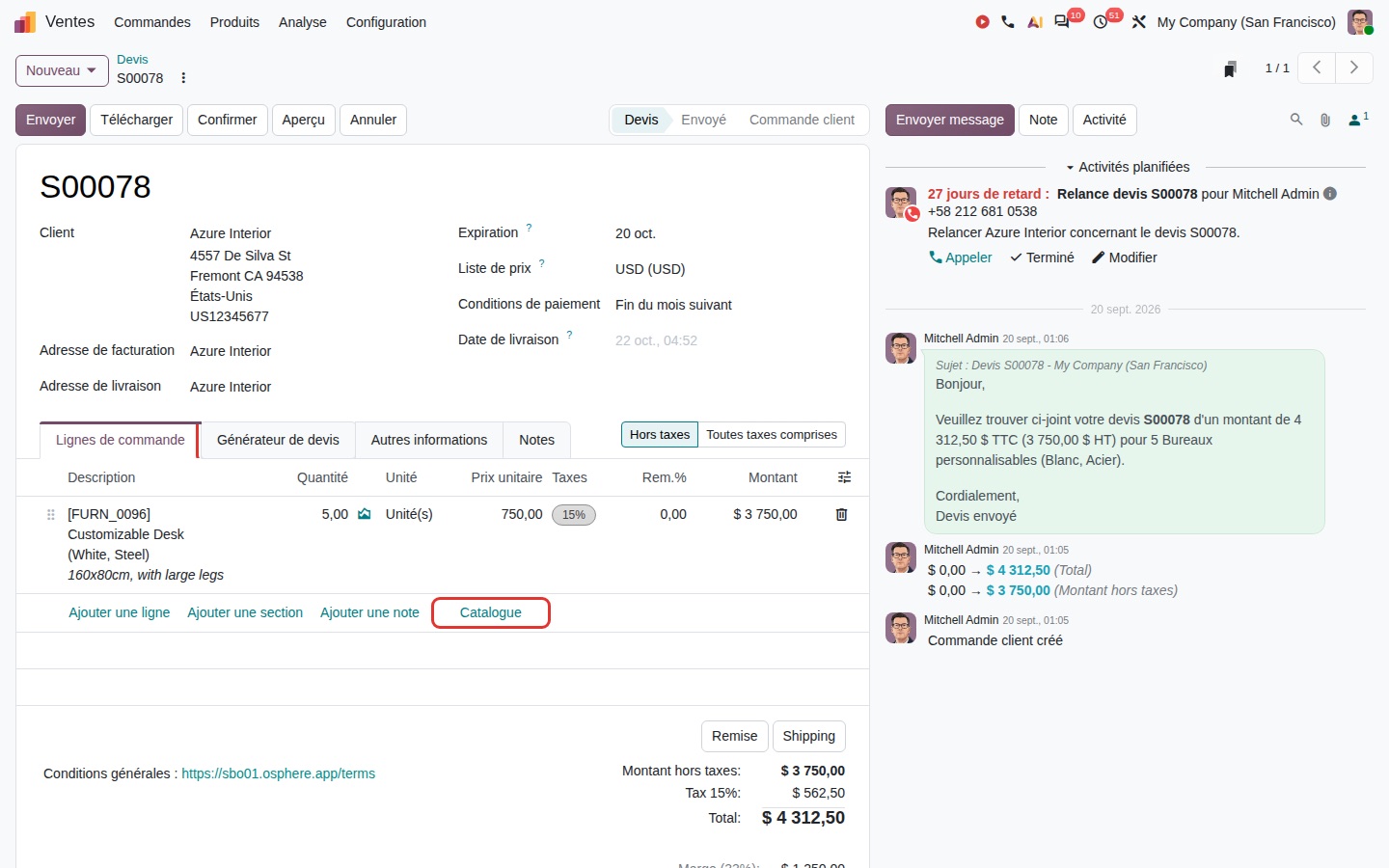Open the Produits menu
This screenshot has height=868, width=1389.
pos(234,22)
